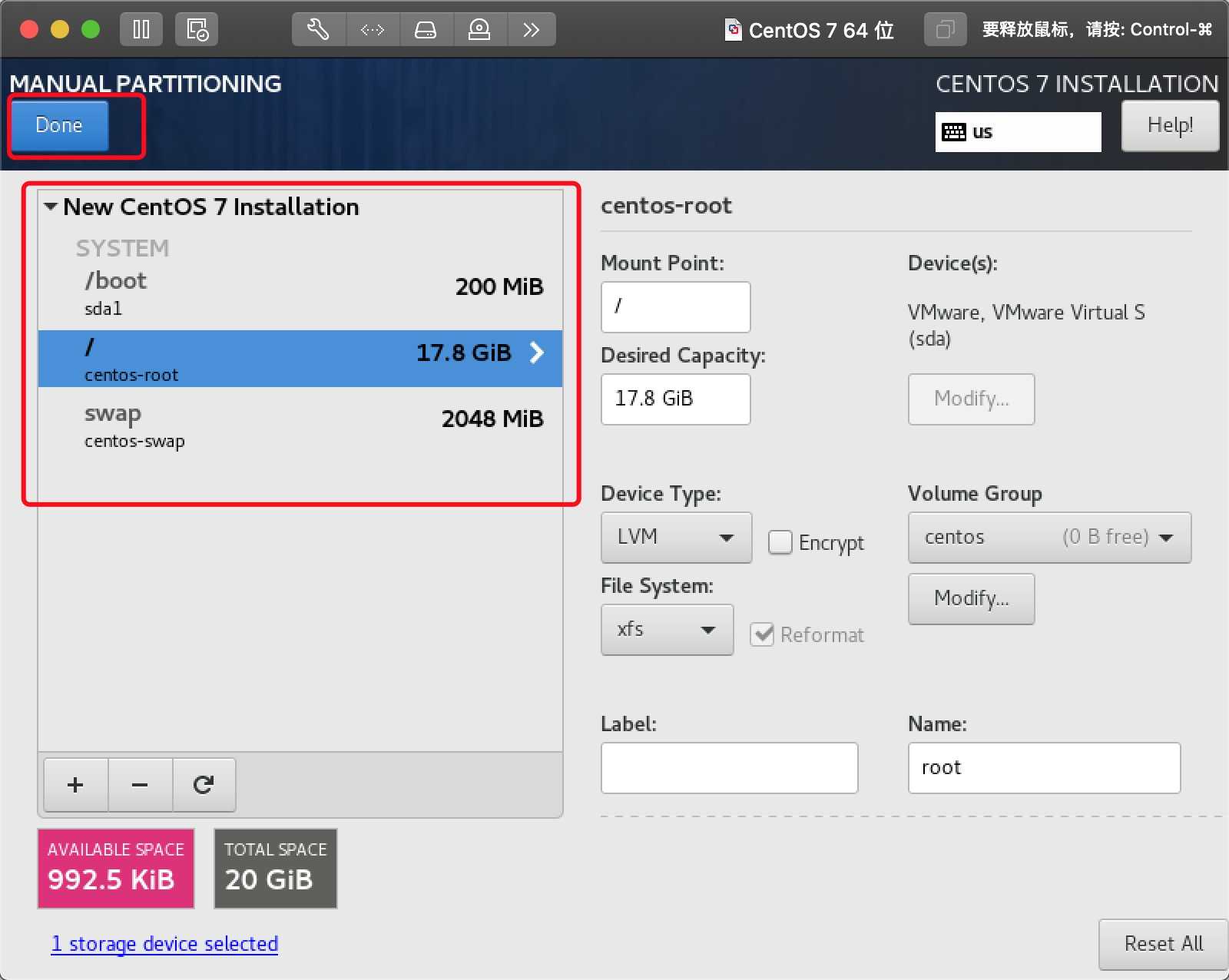Select the / centos-root partition
The width and height of the screenshot is (1229, 980).
coord(300,359)
